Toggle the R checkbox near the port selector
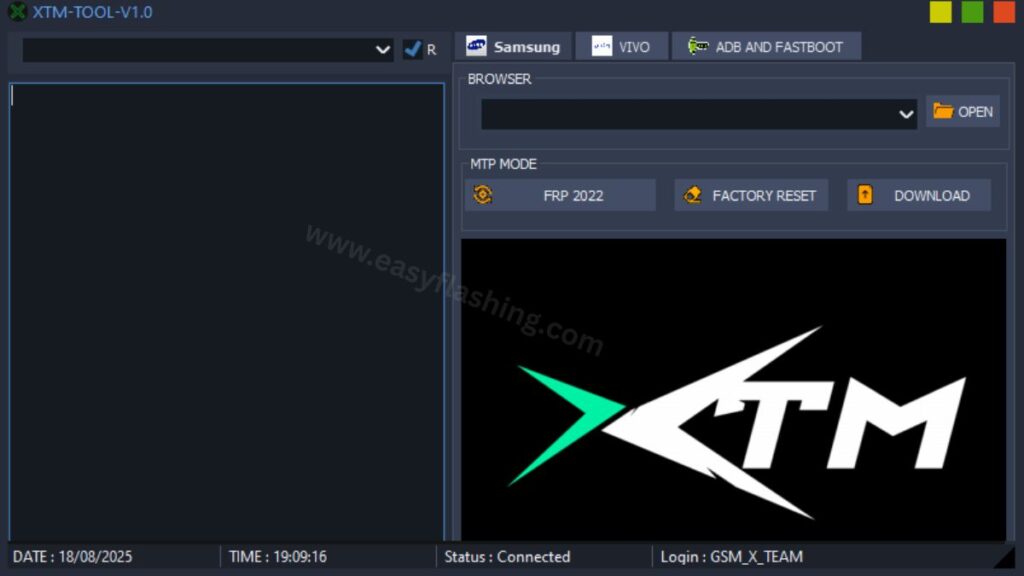Image resolution: width=1024 pixels, height=576 pixels. point(413,48)
